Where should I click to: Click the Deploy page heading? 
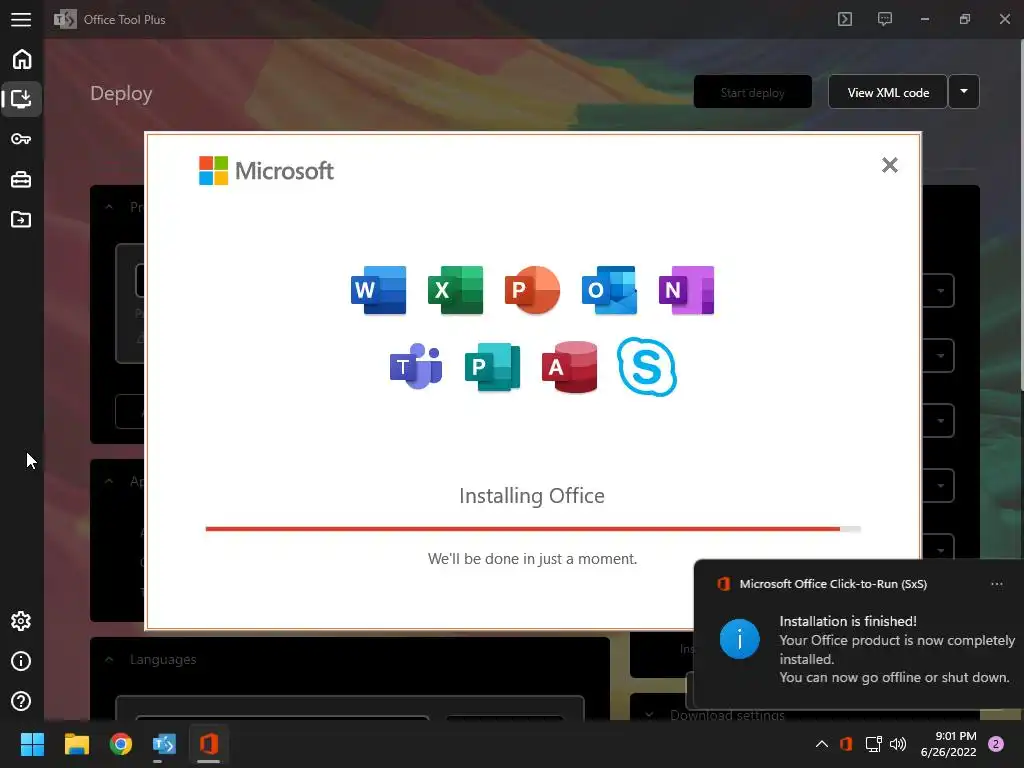(121, 93)
